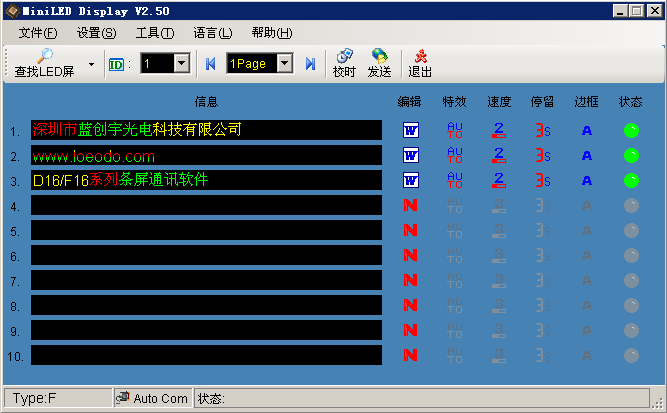Image resolution: width=667 pixels, height=413 pixels.
Task: Click the 退出 exit button
Action: 420,63
